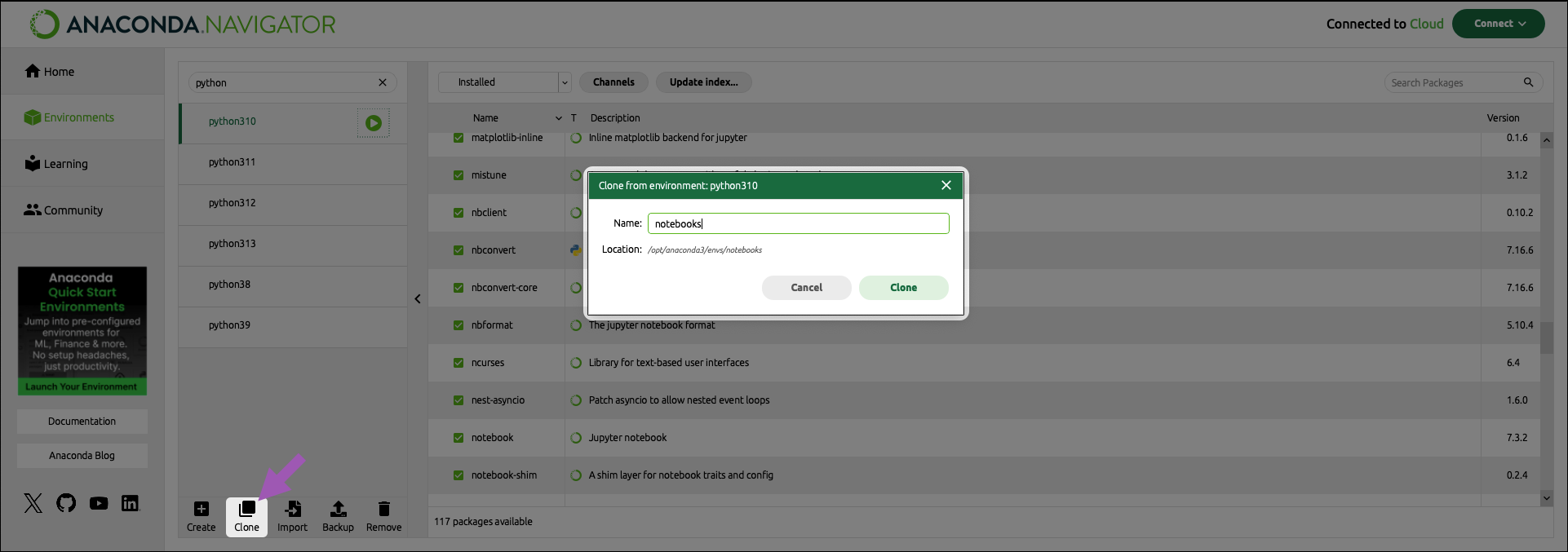Open the GitHub social icon
This screenshot has height=552, width=1568.
tap(66, 503)
